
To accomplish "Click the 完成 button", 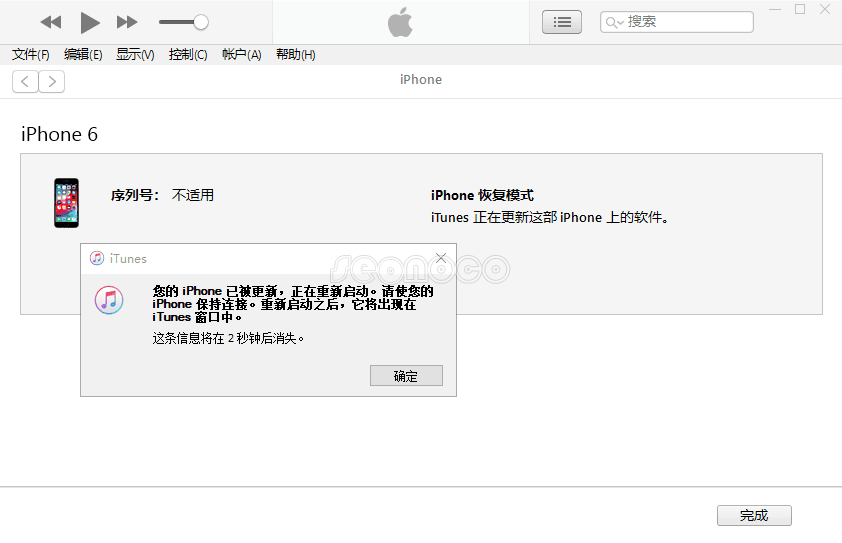I will [x=754, y=516].
